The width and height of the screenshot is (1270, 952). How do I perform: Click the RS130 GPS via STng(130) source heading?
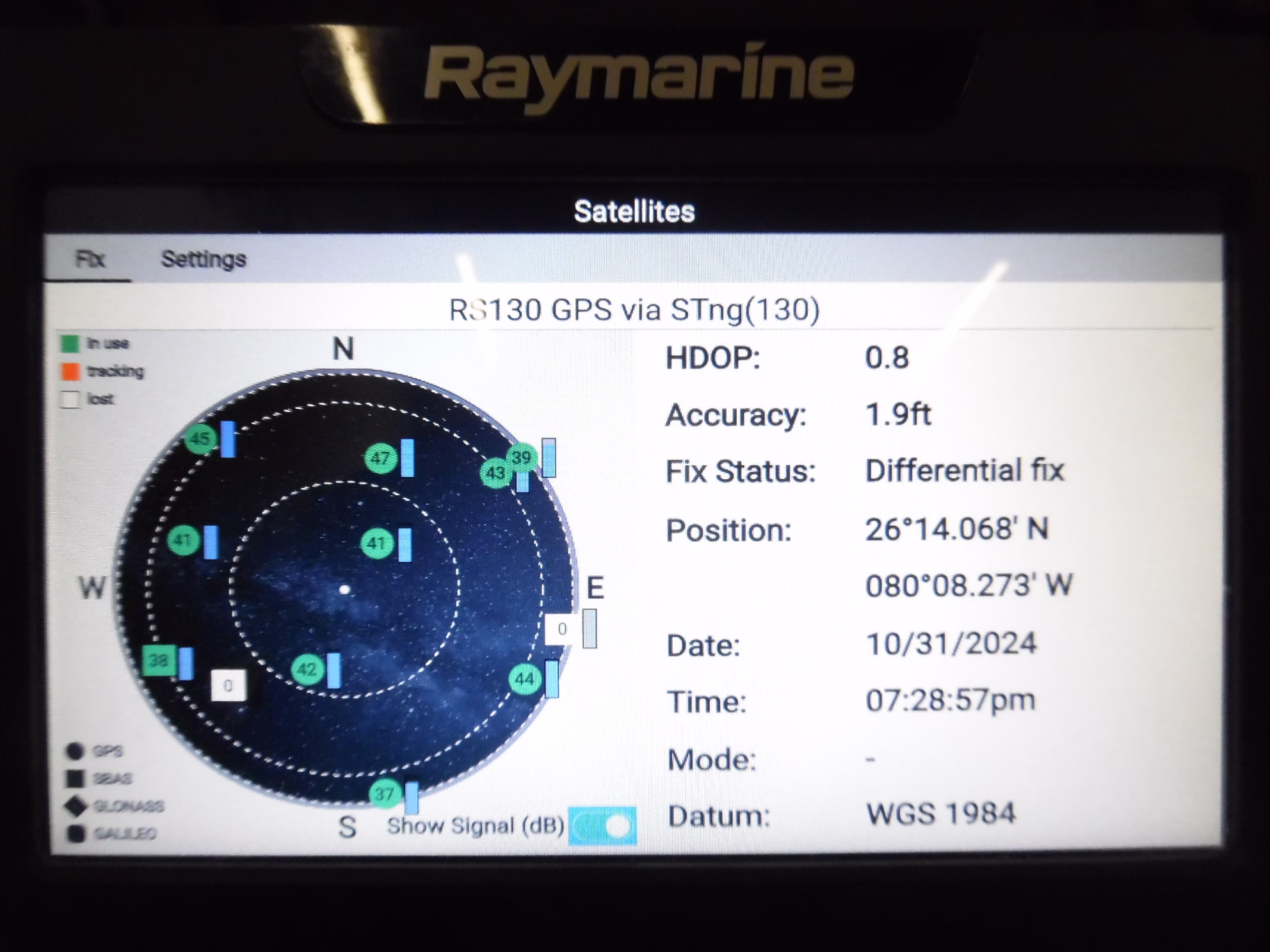634,310
